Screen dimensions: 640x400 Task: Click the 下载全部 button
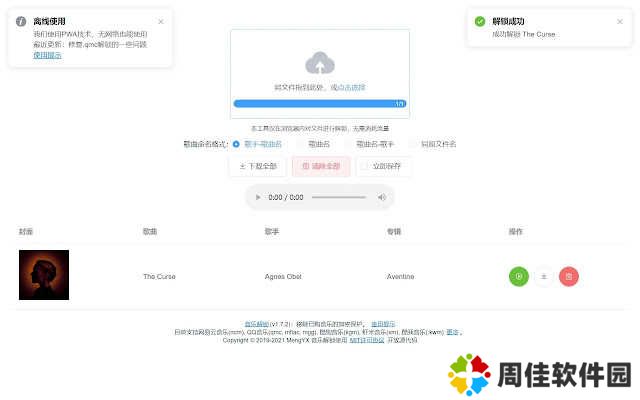click(x=257, y=166)
